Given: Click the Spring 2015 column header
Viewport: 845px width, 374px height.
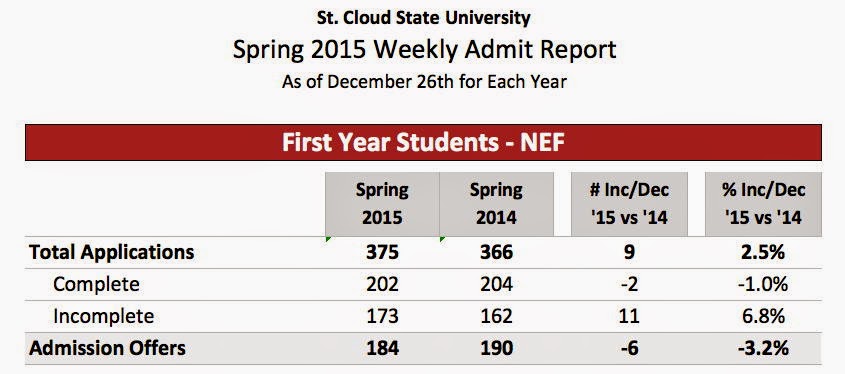Looking at the screenshot, I should point(382,204).
